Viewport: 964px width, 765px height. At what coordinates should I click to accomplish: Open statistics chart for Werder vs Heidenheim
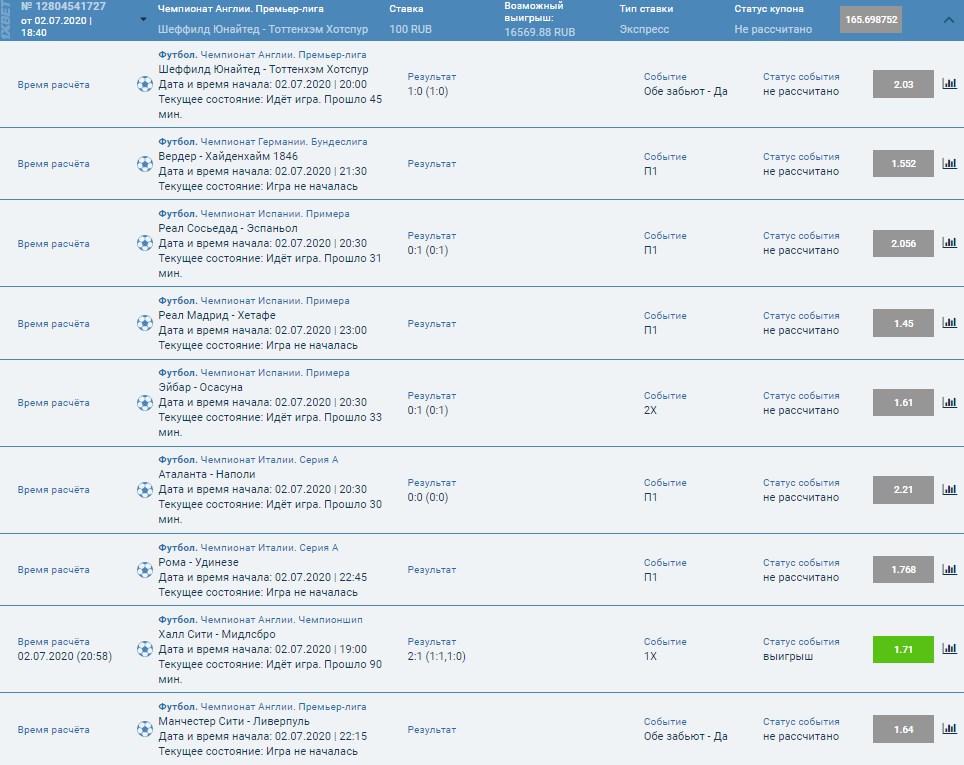point(949,163)
